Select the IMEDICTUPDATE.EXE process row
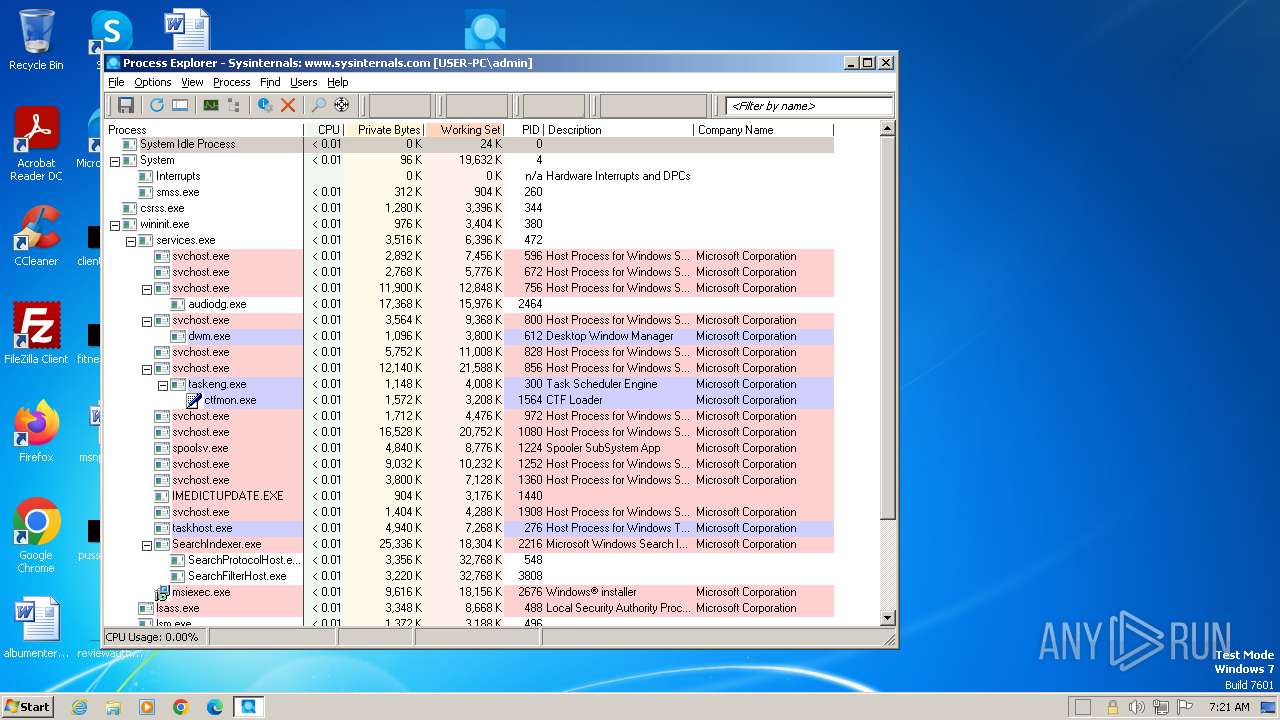This screenshot has width=1280, height=720. tap(469, 496)
